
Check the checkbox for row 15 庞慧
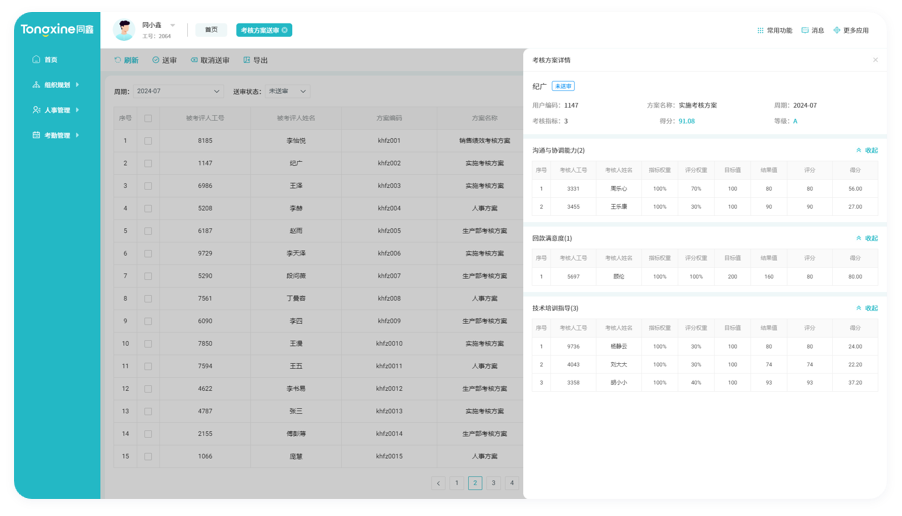point(148,456)
